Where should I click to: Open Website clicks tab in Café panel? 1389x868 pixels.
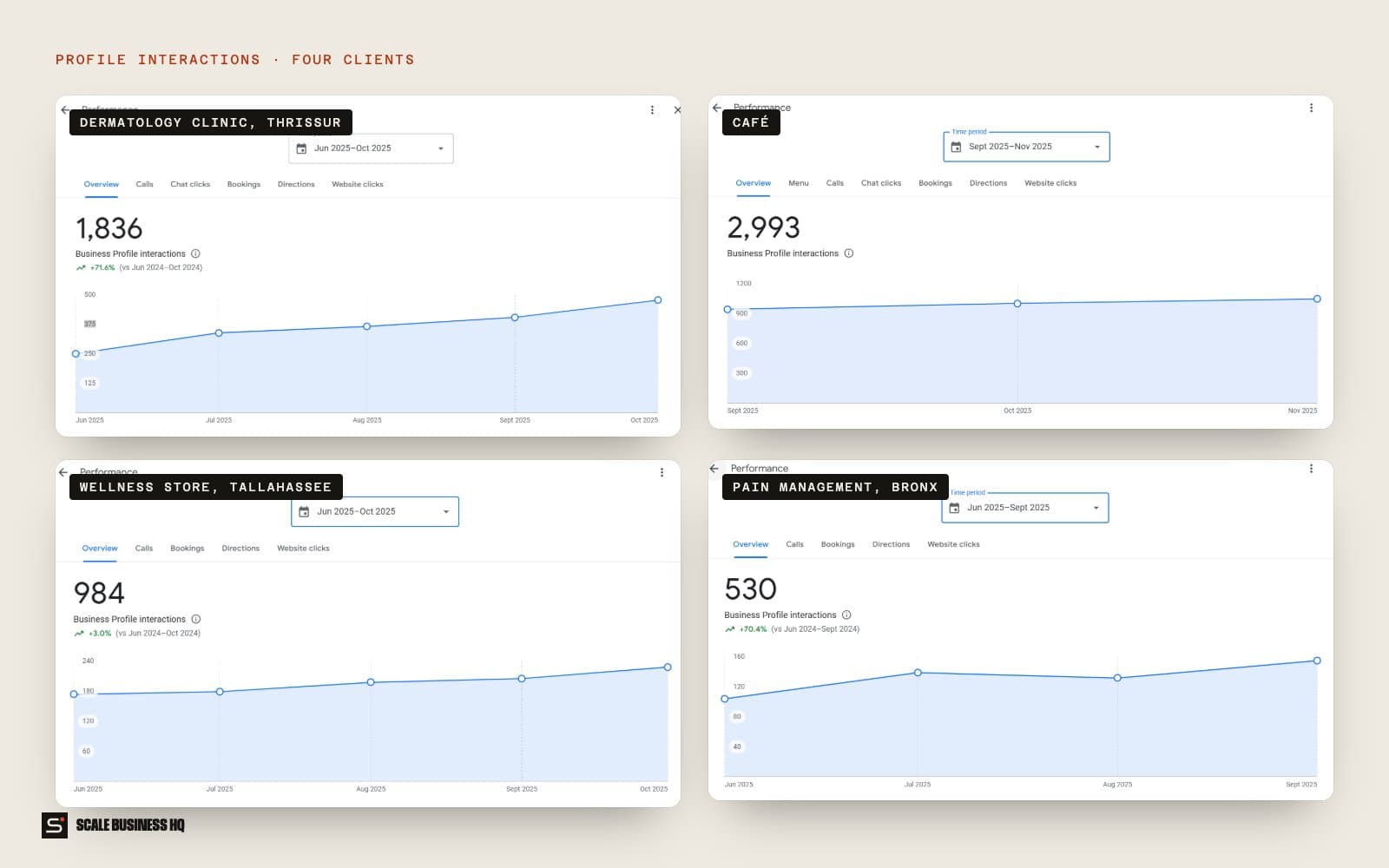tap(1050, 183)
